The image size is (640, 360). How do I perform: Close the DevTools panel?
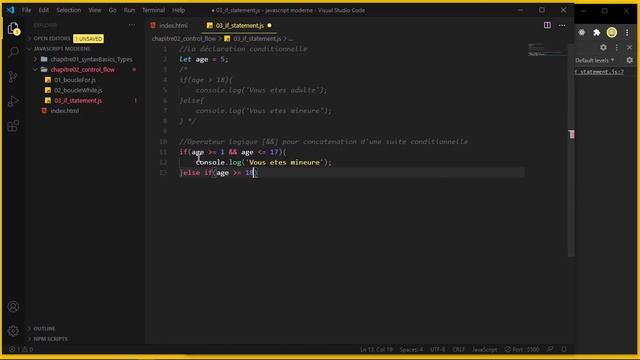click(x=629, y=48)
